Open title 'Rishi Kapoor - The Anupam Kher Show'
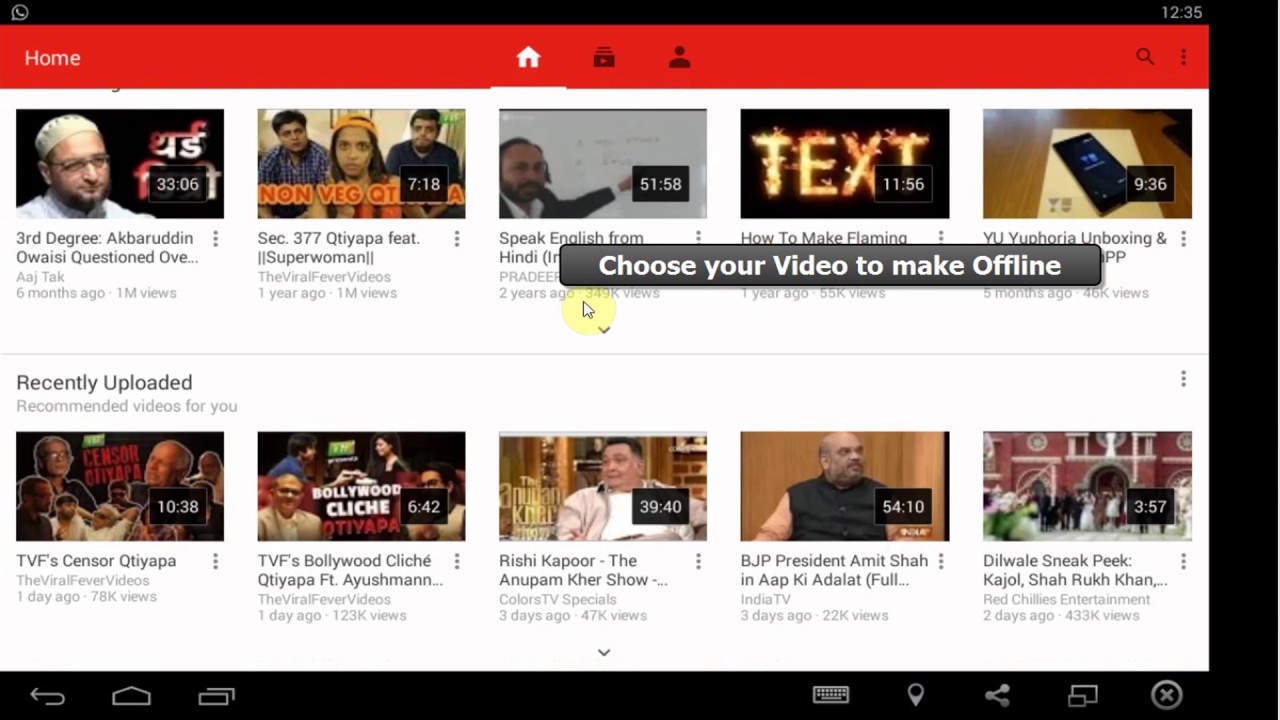This screenshot has height=720, width=1280. [x=583, y=570]
